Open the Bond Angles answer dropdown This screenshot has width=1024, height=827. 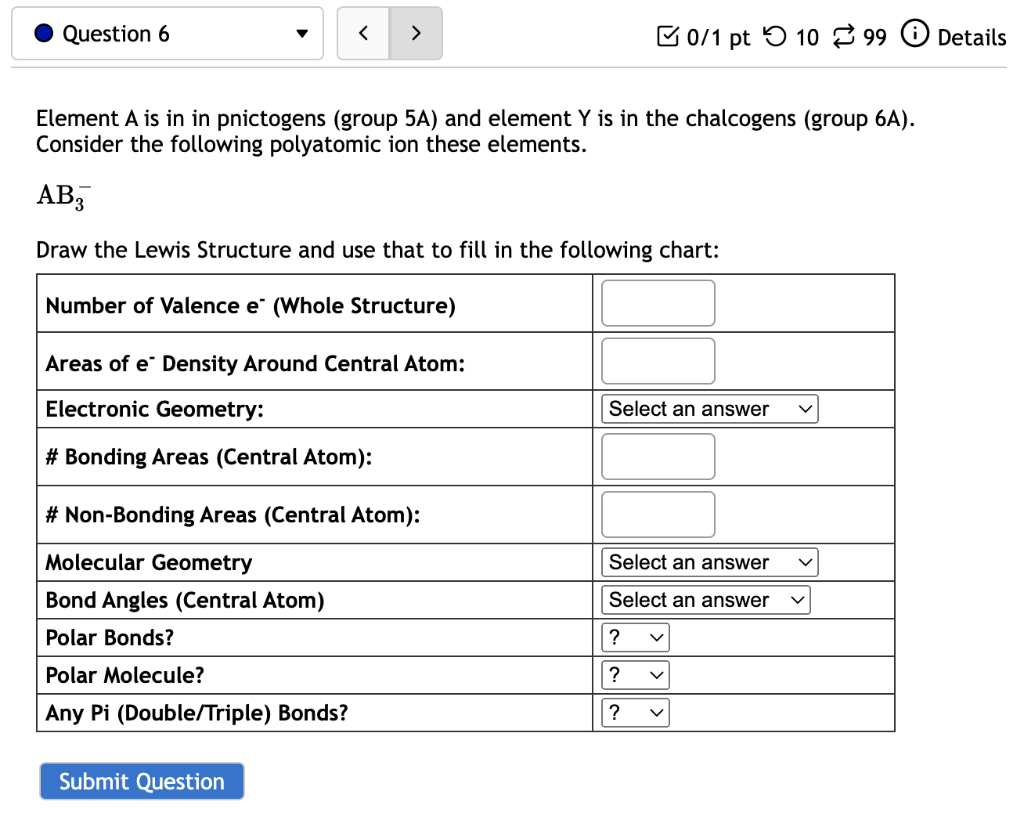point(705,600)
